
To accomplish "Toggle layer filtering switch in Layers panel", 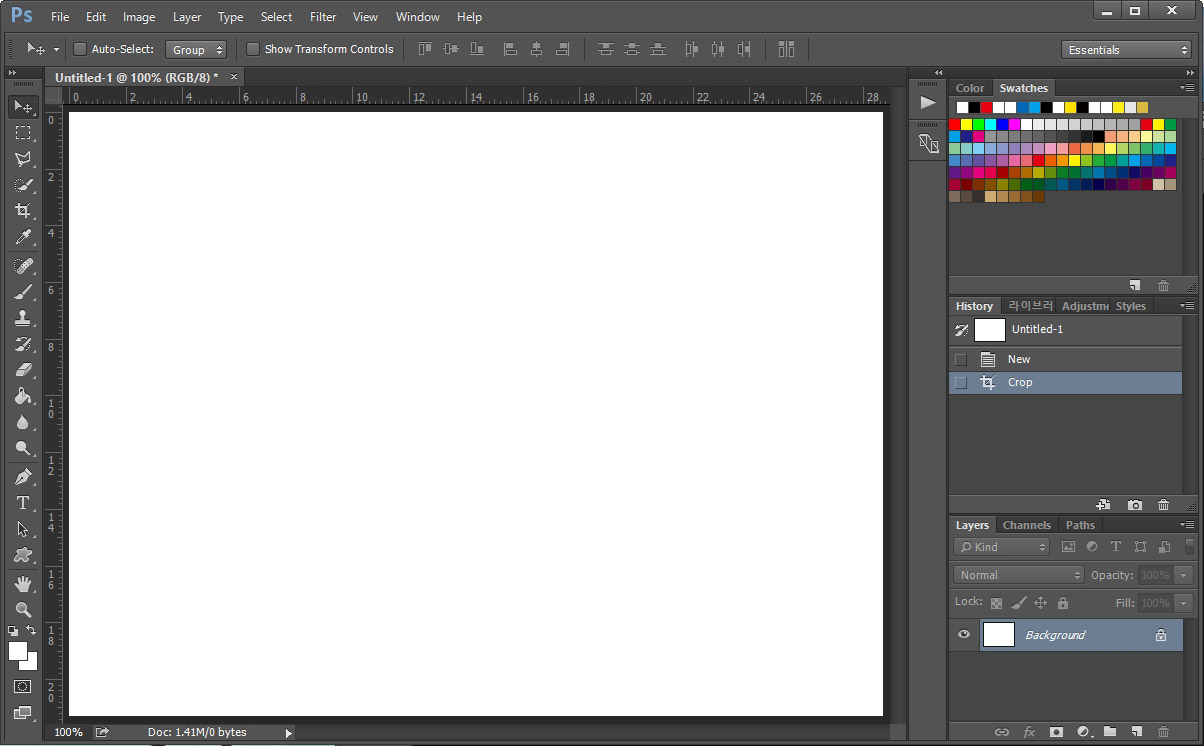I will (1189, 547).
